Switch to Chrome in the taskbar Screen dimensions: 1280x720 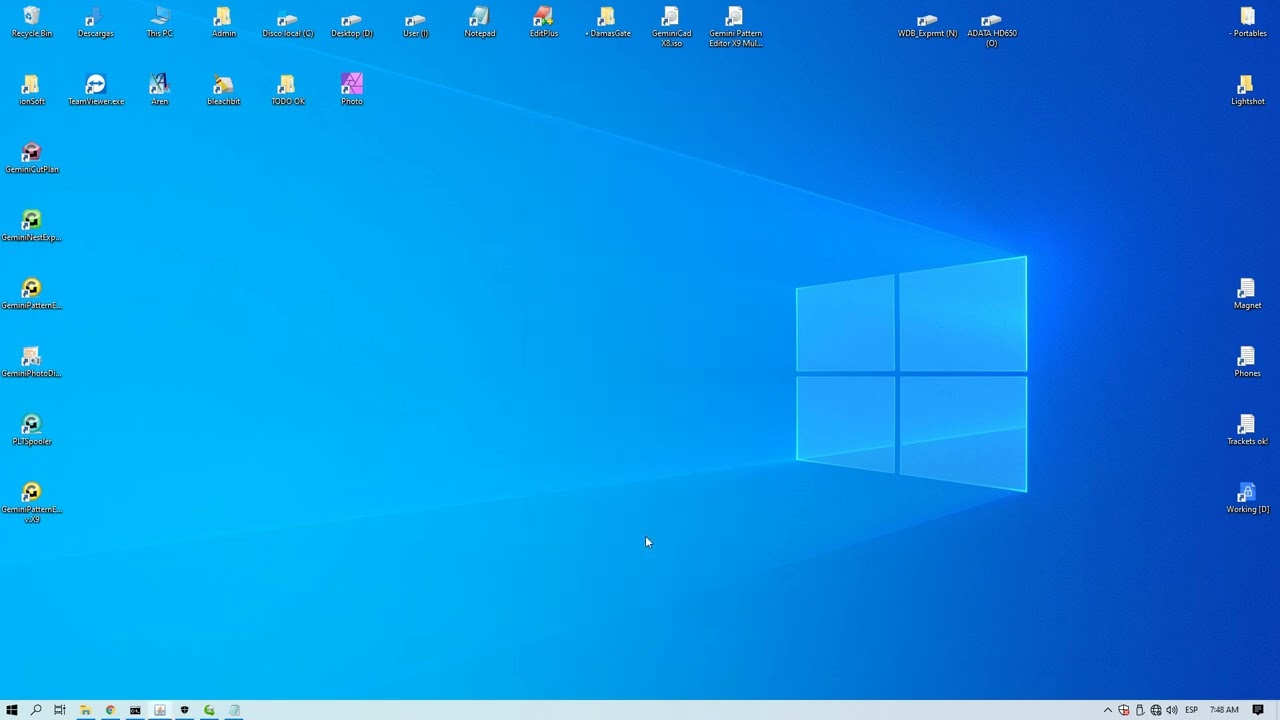point(110,710)
